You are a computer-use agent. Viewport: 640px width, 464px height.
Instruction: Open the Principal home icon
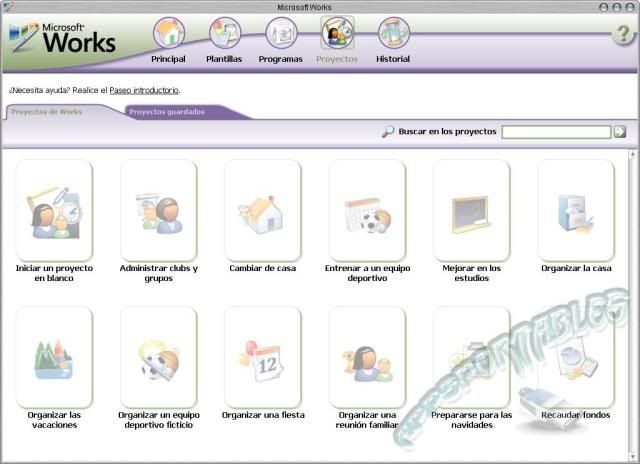[169, 33]
